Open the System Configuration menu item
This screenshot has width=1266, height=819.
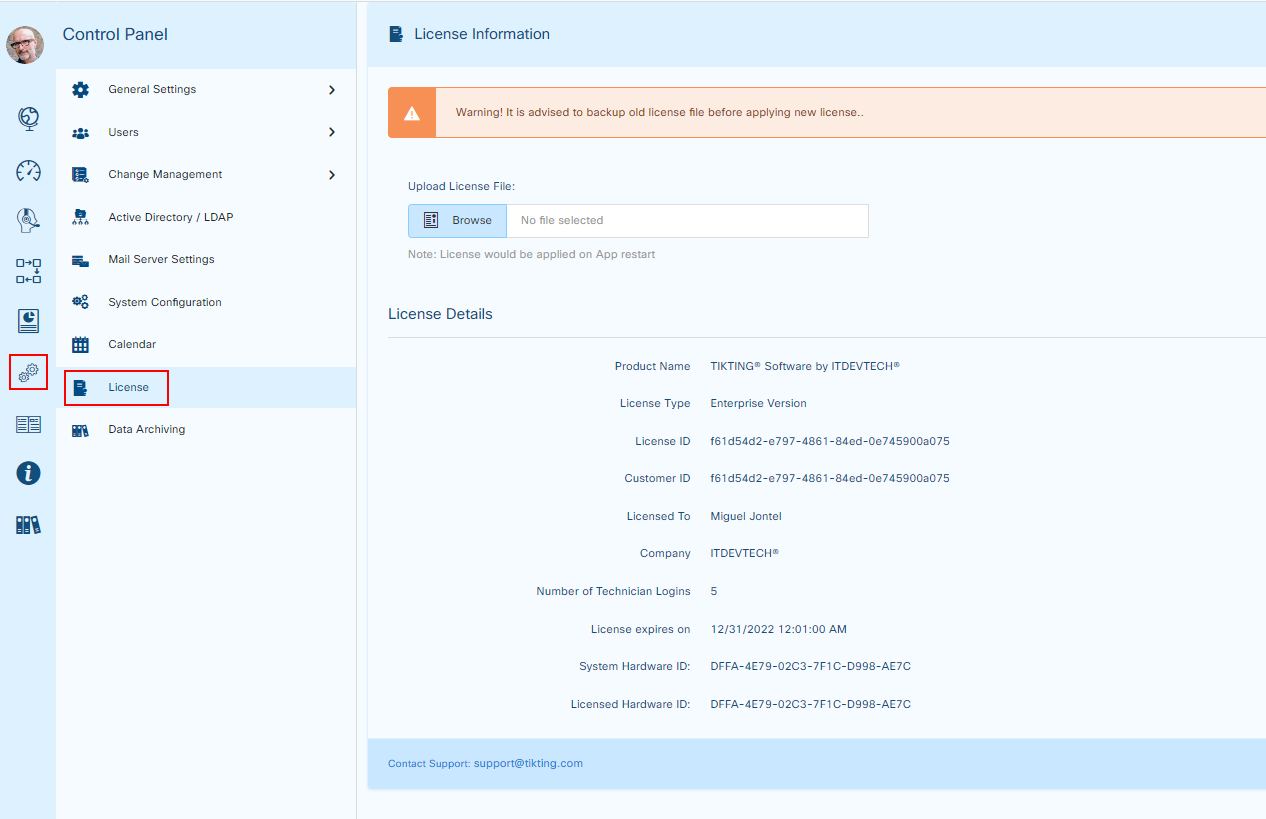[x=165, y=302]
